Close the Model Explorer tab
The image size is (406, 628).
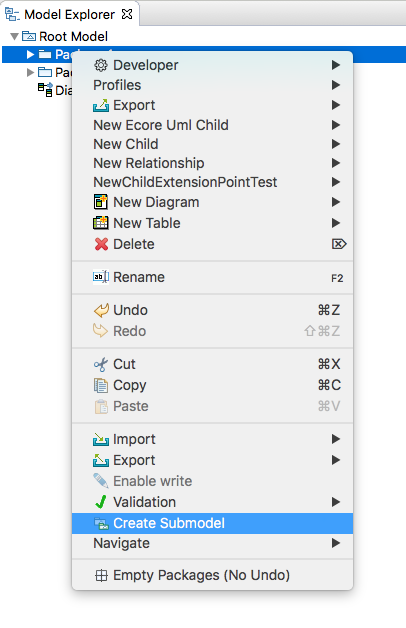pos(127,14)
